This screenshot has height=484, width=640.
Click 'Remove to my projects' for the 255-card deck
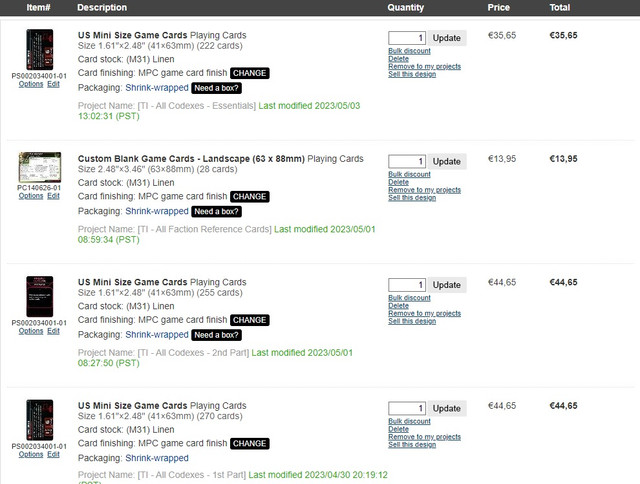click(x=424, y=313)
